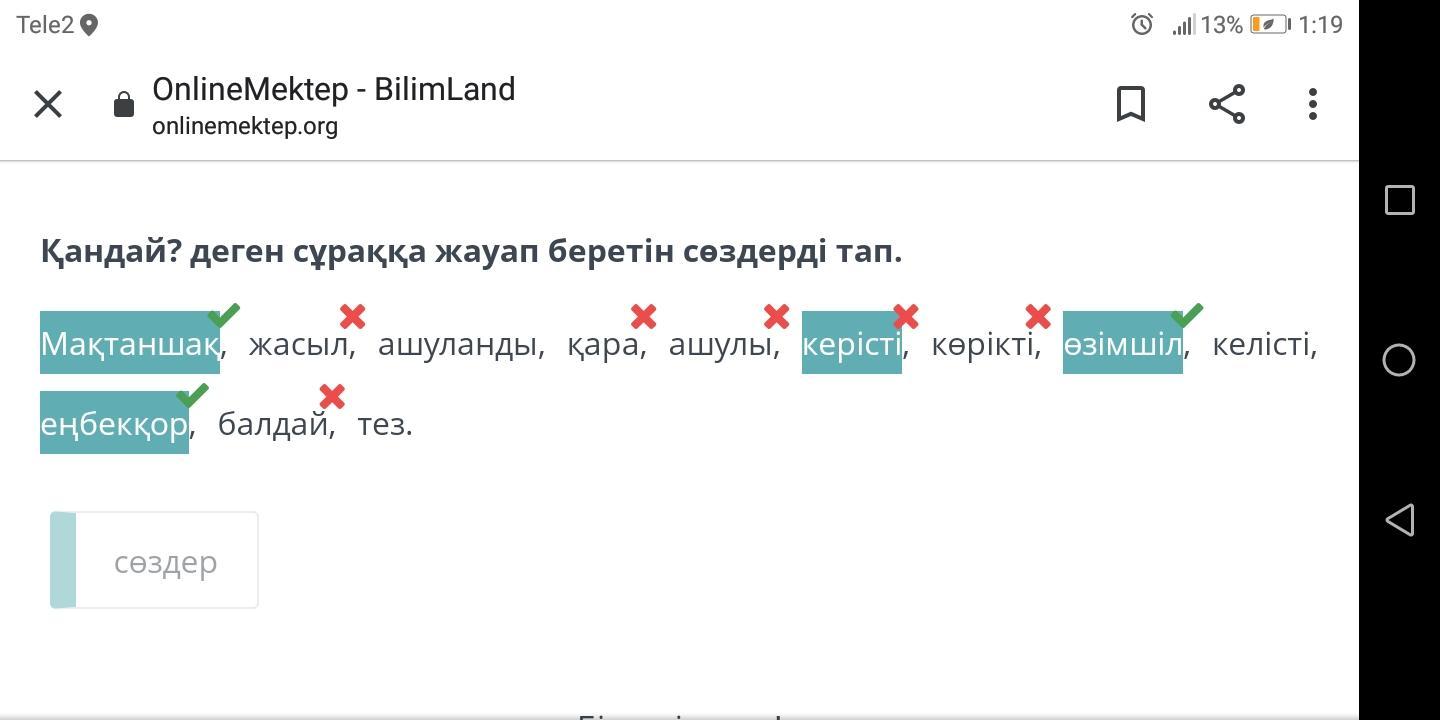Deselect the highlighted word керісті

point(852,343)
